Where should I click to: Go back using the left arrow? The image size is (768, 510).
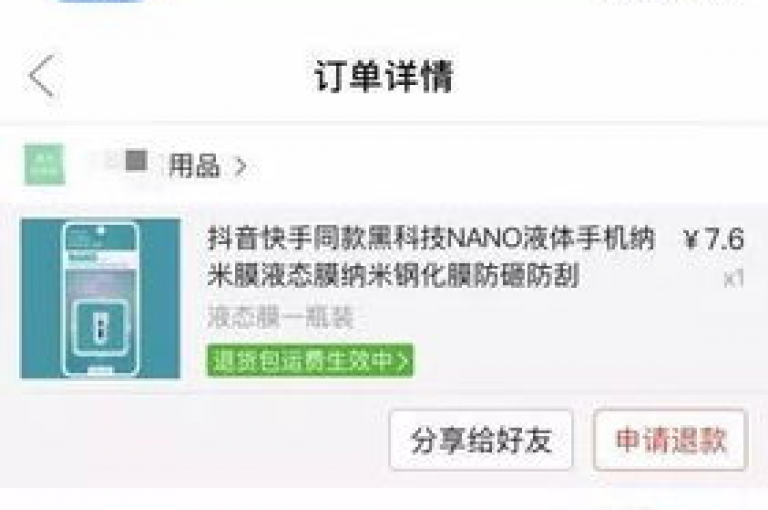tap(43, 76)
